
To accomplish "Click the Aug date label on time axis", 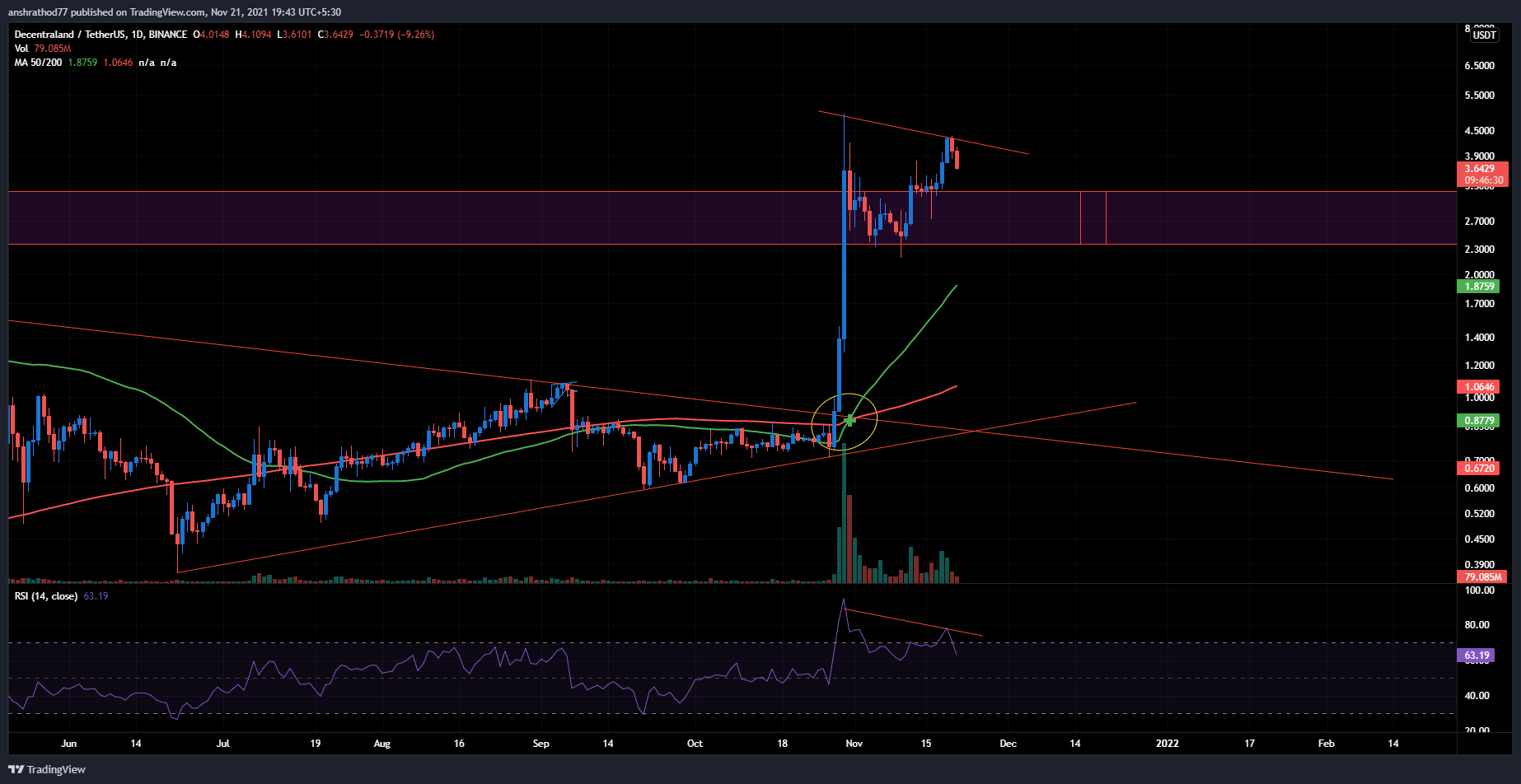I will click(x=382, y=744).
